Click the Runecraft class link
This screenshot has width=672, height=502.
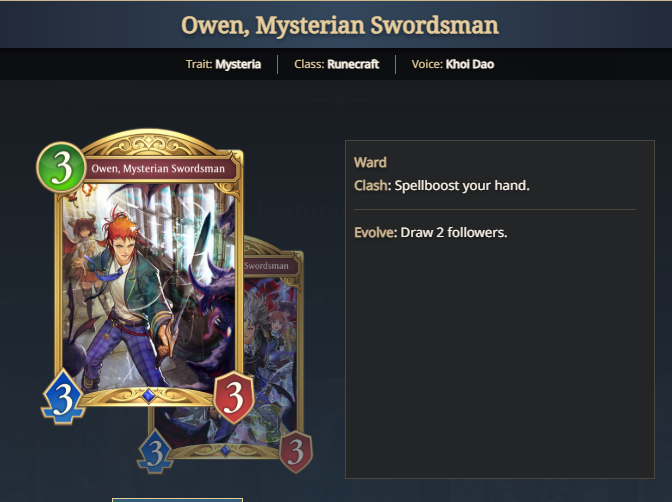pos(353,64)
